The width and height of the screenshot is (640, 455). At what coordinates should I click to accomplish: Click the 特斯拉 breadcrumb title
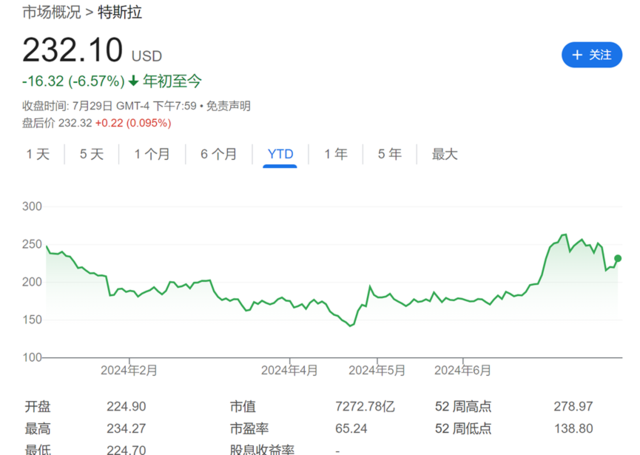click(120, 12)
